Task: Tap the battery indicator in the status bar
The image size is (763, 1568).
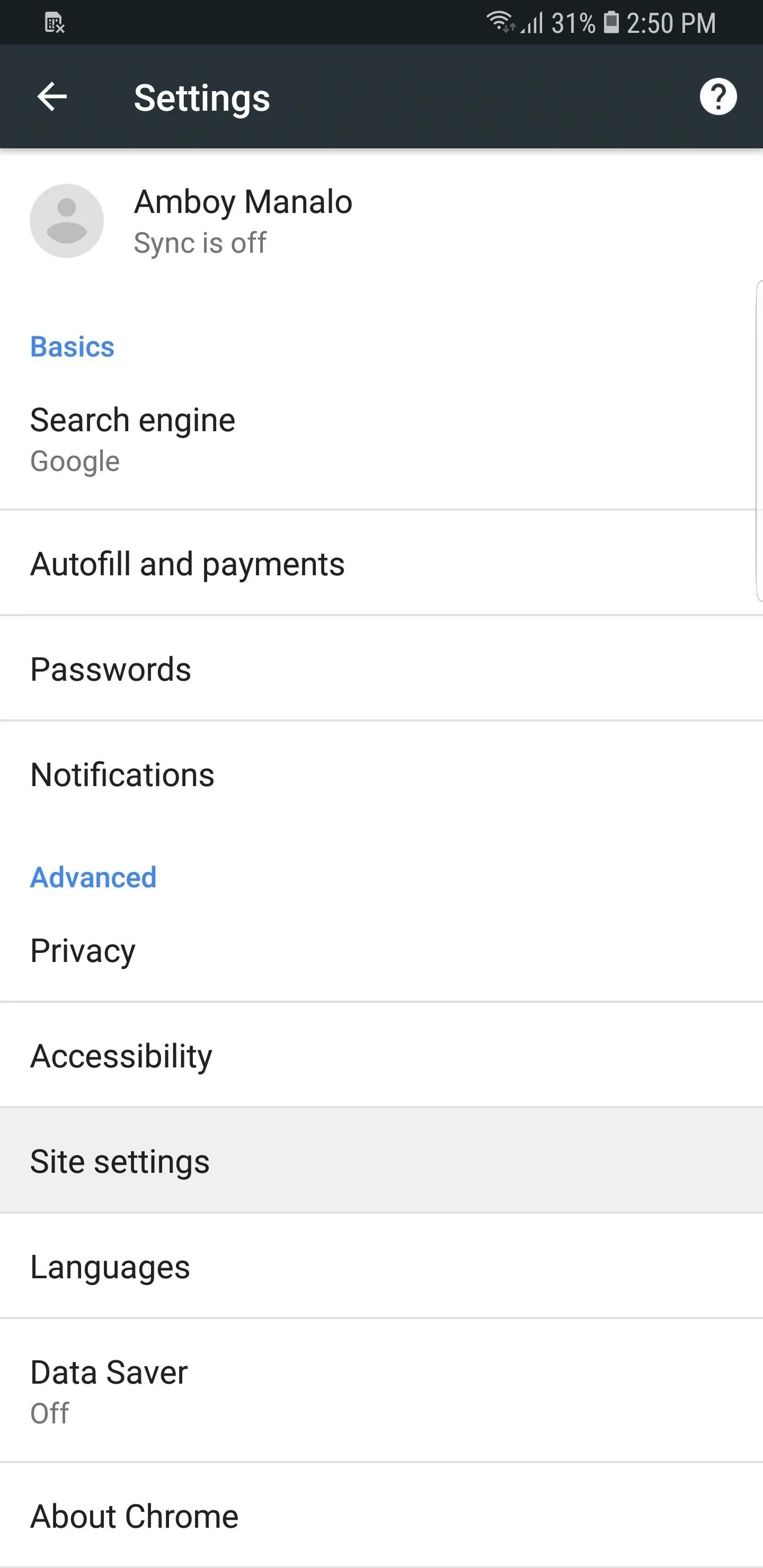Action: tap(611, 22)
